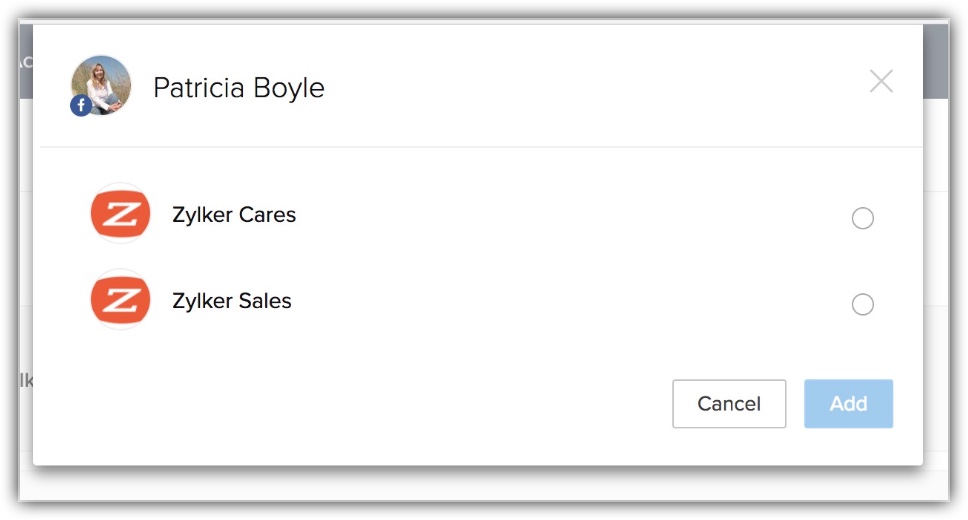This screenshot has width=968, height=520.
Task: Click the Facebook badge on the avatar
Action: (x=81, y=105)
